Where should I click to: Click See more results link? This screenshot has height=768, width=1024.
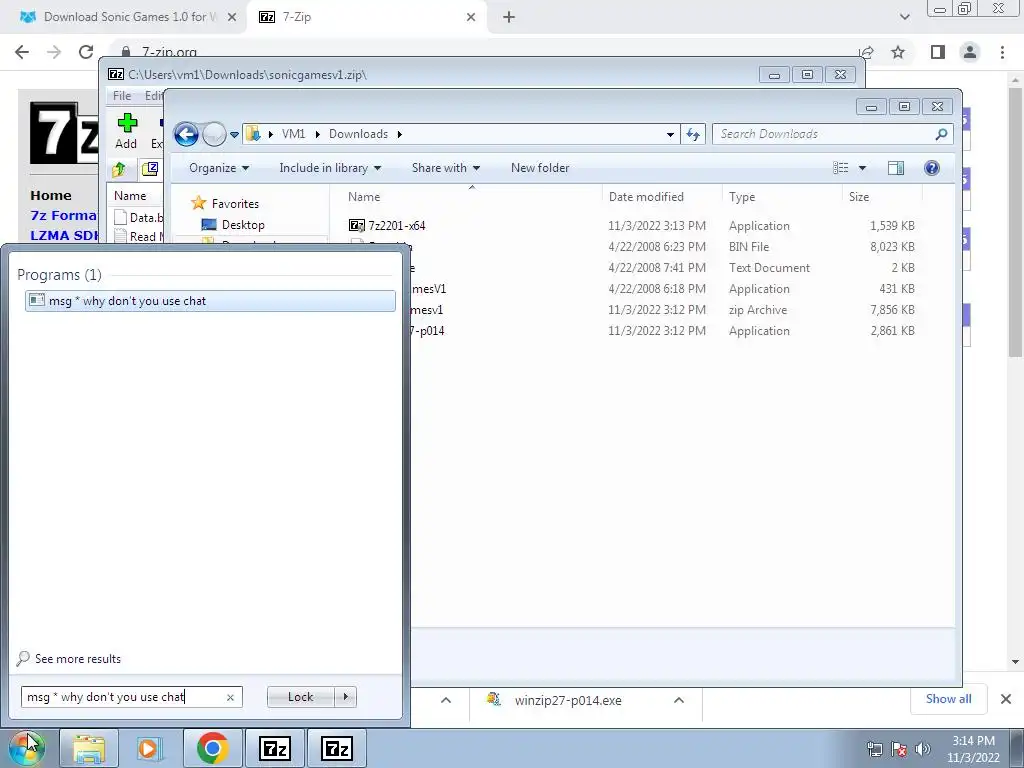click(78, 659)
